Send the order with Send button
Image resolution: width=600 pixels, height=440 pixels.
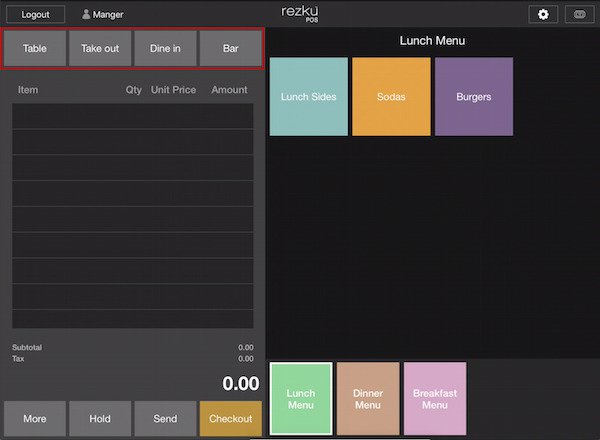(x=165, y=419)
